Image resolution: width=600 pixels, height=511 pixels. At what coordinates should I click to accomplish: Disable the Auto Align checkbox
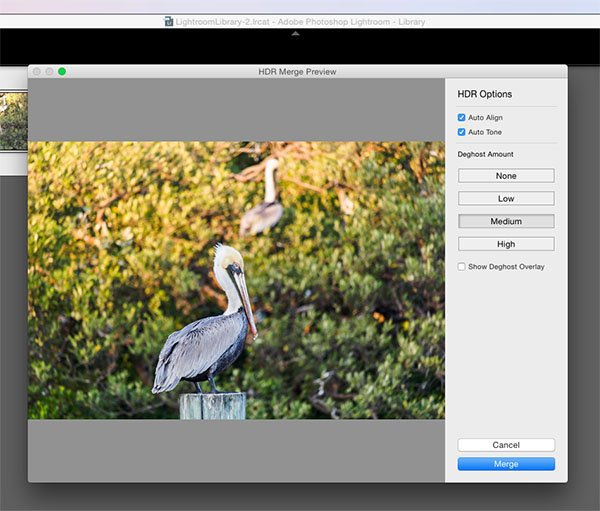tap(462, 118)
